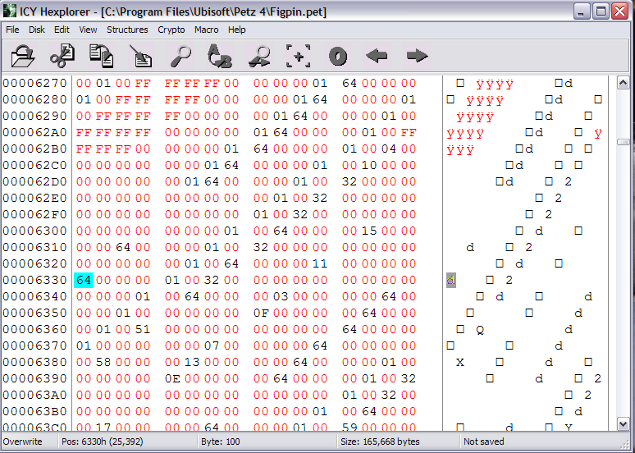Screen dimensions: 635x453
Task: Open the Macro menu
Action: click(206, 30)
